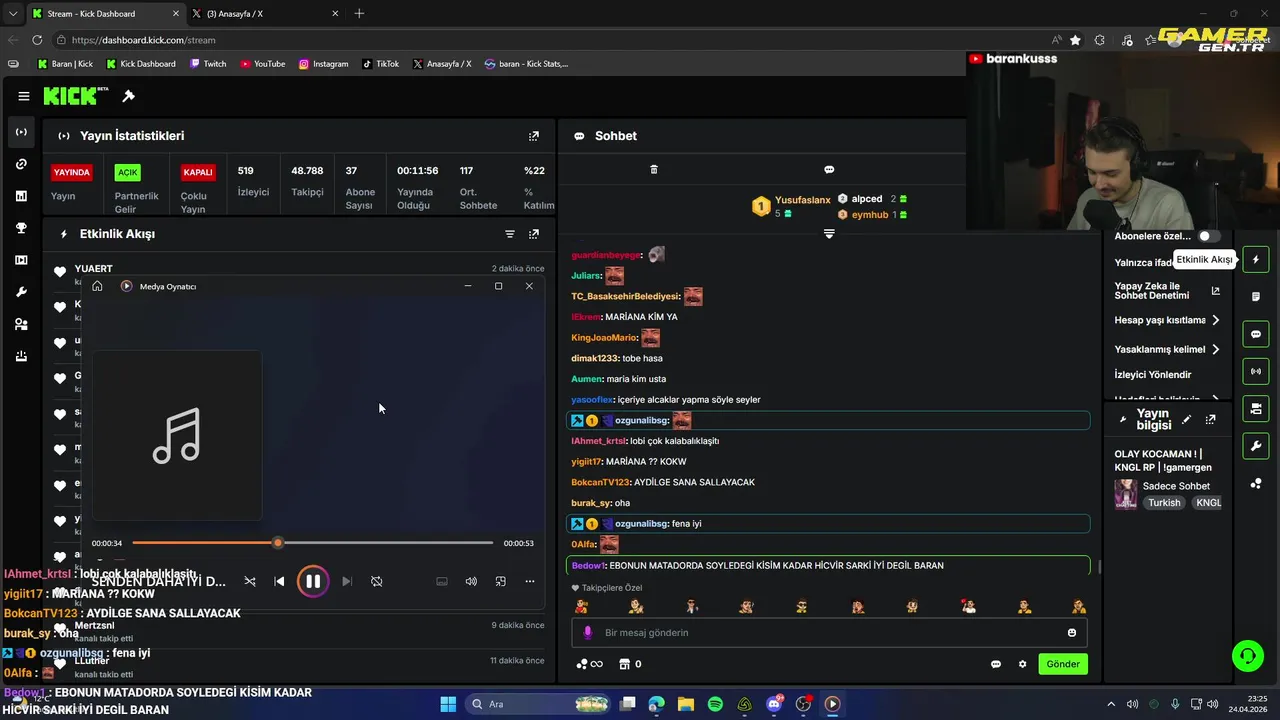Open the tab search dropdown arrow

coord(12,13)
